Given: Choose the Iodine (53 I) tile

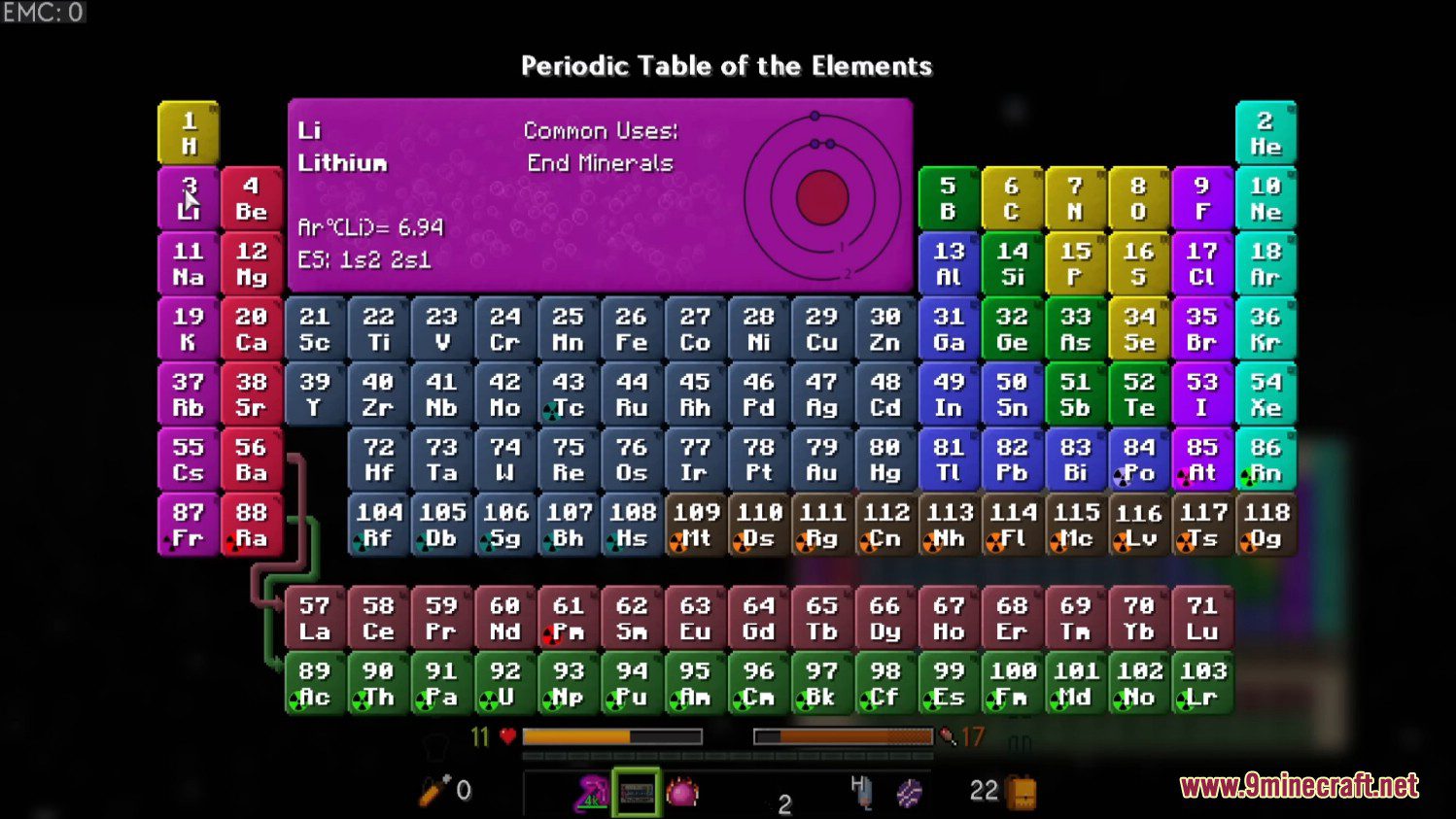Looking at the screenshot, I should coord(1202,394).
